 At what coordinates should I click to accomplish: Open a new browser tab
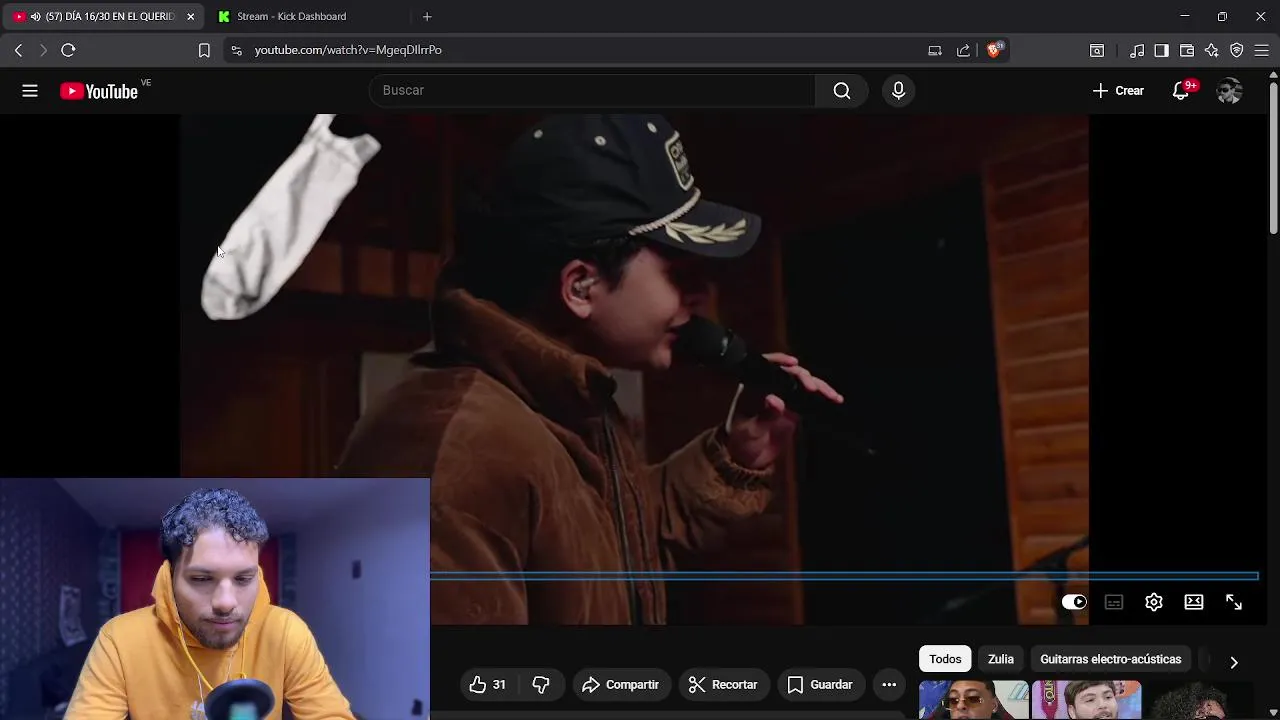point(427,16)
